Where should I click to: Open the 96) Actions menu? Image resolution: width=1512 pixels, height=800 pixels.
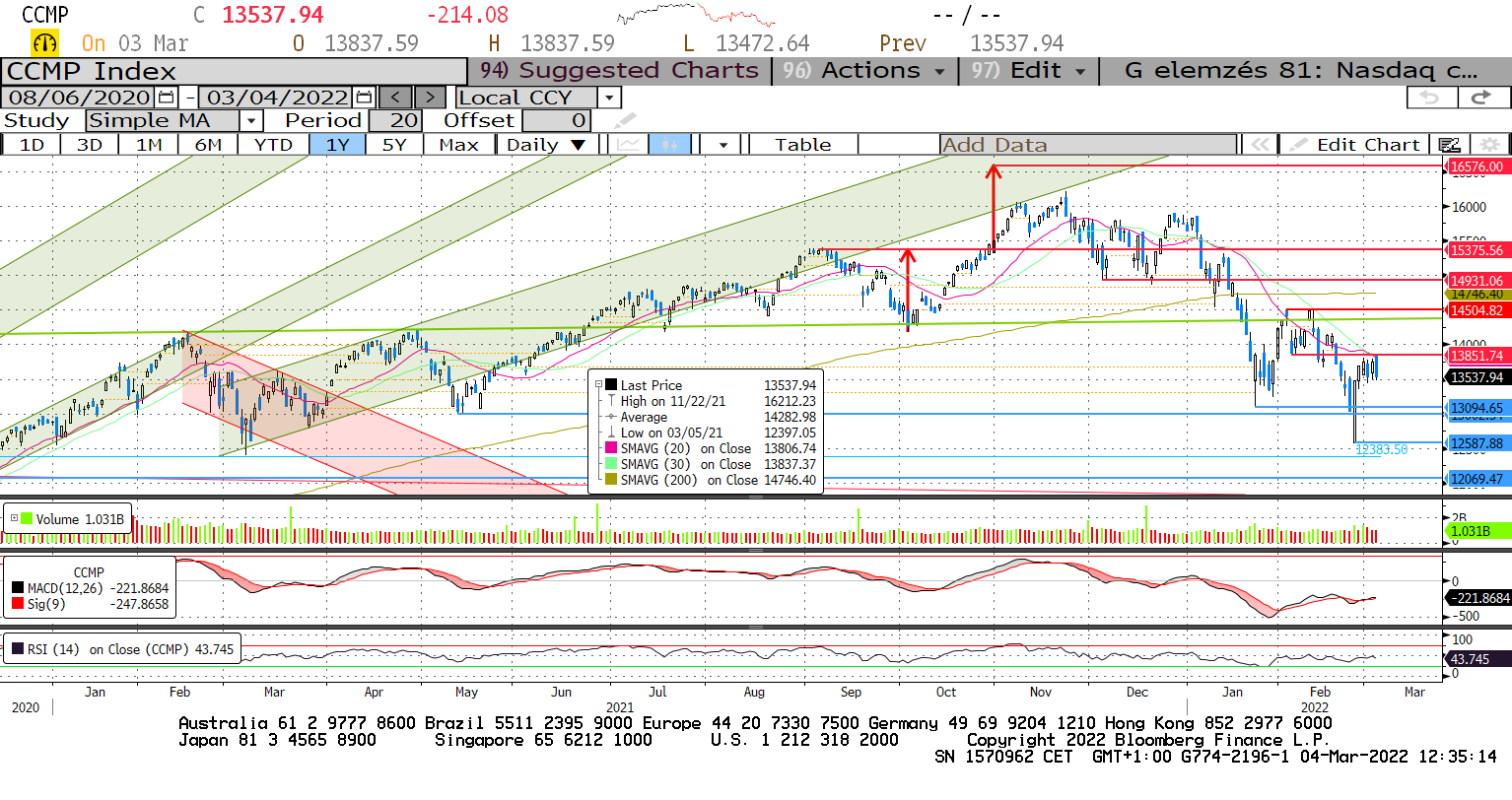(865, 71)
